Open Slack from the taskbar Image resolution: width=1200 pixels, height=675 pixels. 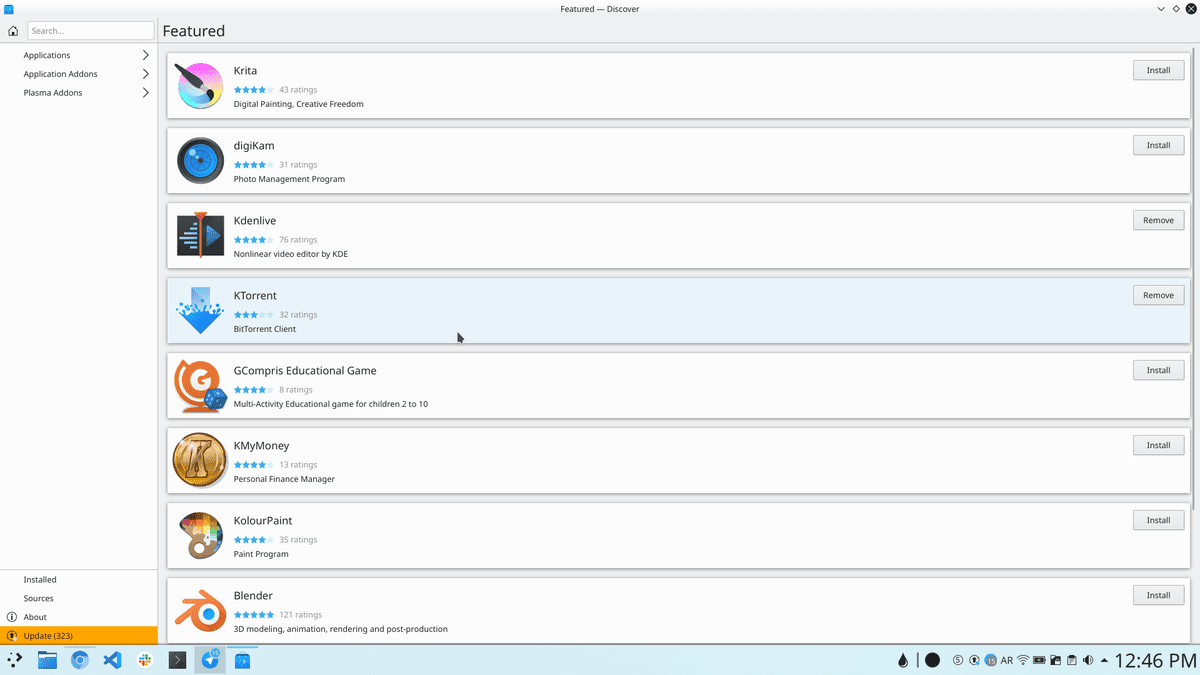pos(144,660)
